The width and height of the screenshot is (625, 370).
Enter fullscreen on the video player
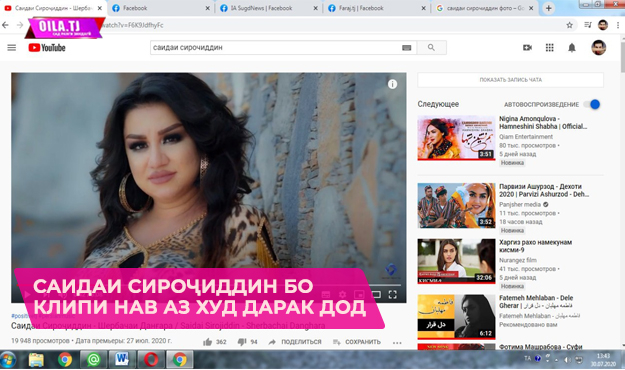393,294
